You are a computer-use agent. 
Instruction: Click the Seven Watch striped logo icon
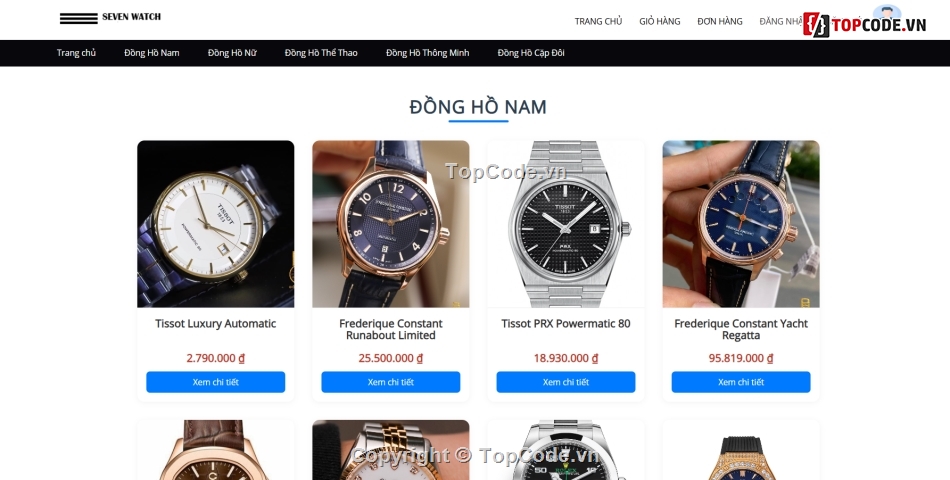[x=78, y=18]
